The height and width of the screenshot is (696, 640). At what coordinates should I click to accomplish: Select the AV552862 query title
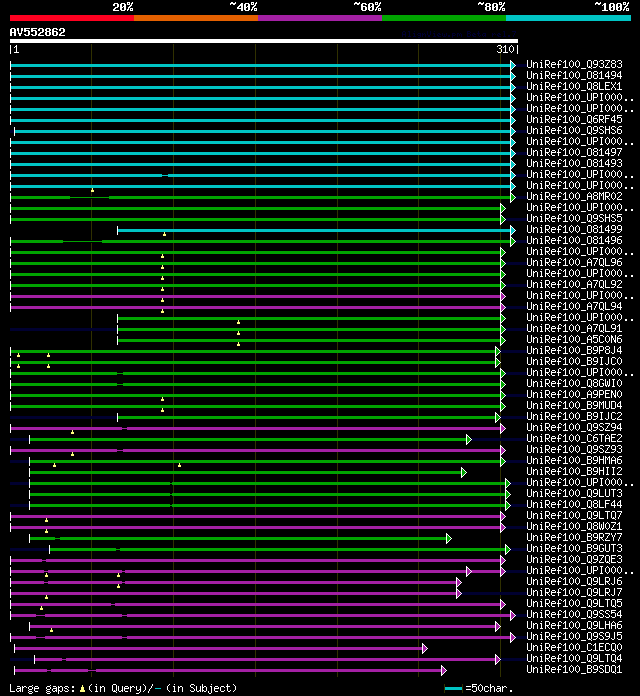[x=37, y=32]
